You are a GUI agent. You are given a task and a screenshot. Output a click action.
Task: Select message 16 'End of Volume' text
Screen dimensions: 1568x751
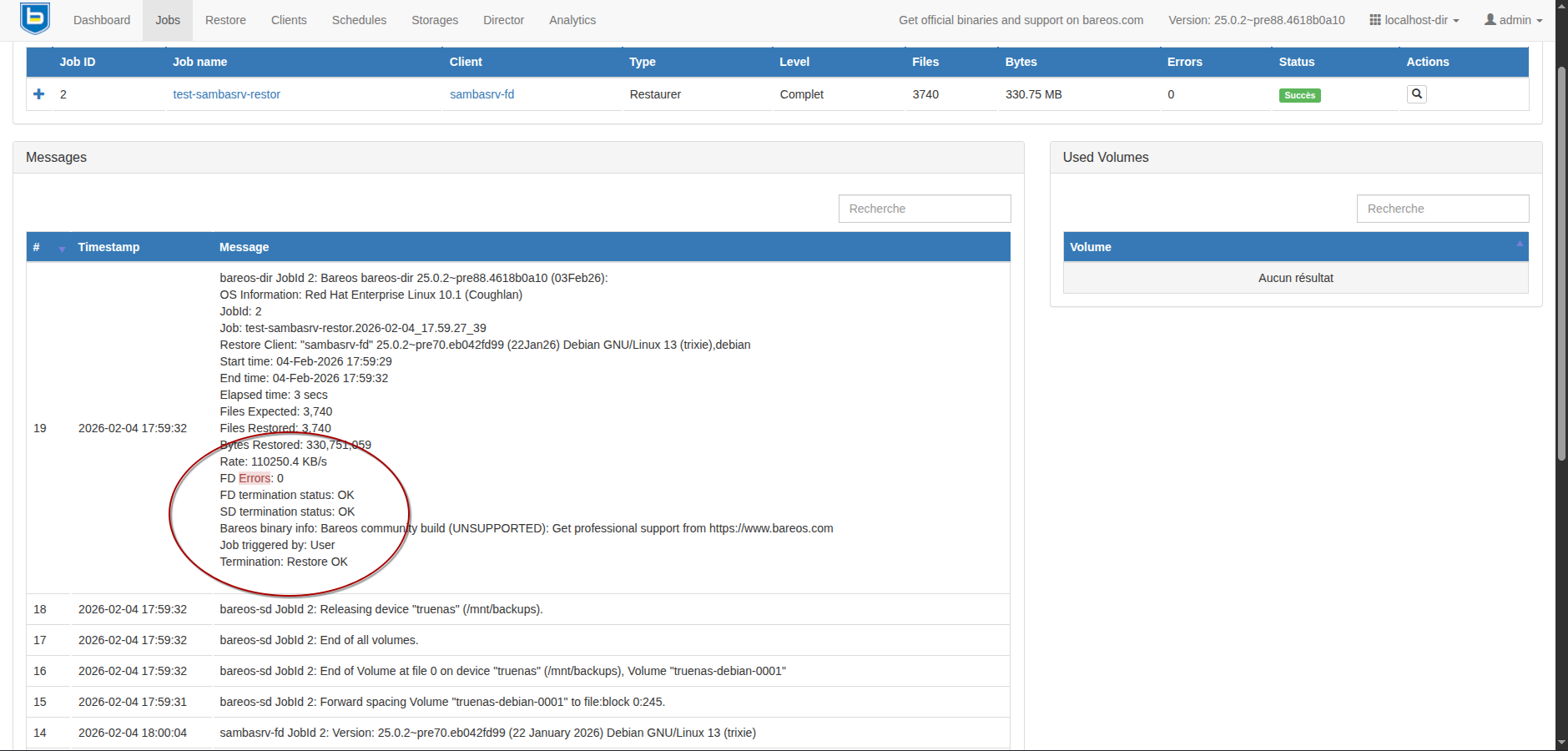(x=503, y=671)
